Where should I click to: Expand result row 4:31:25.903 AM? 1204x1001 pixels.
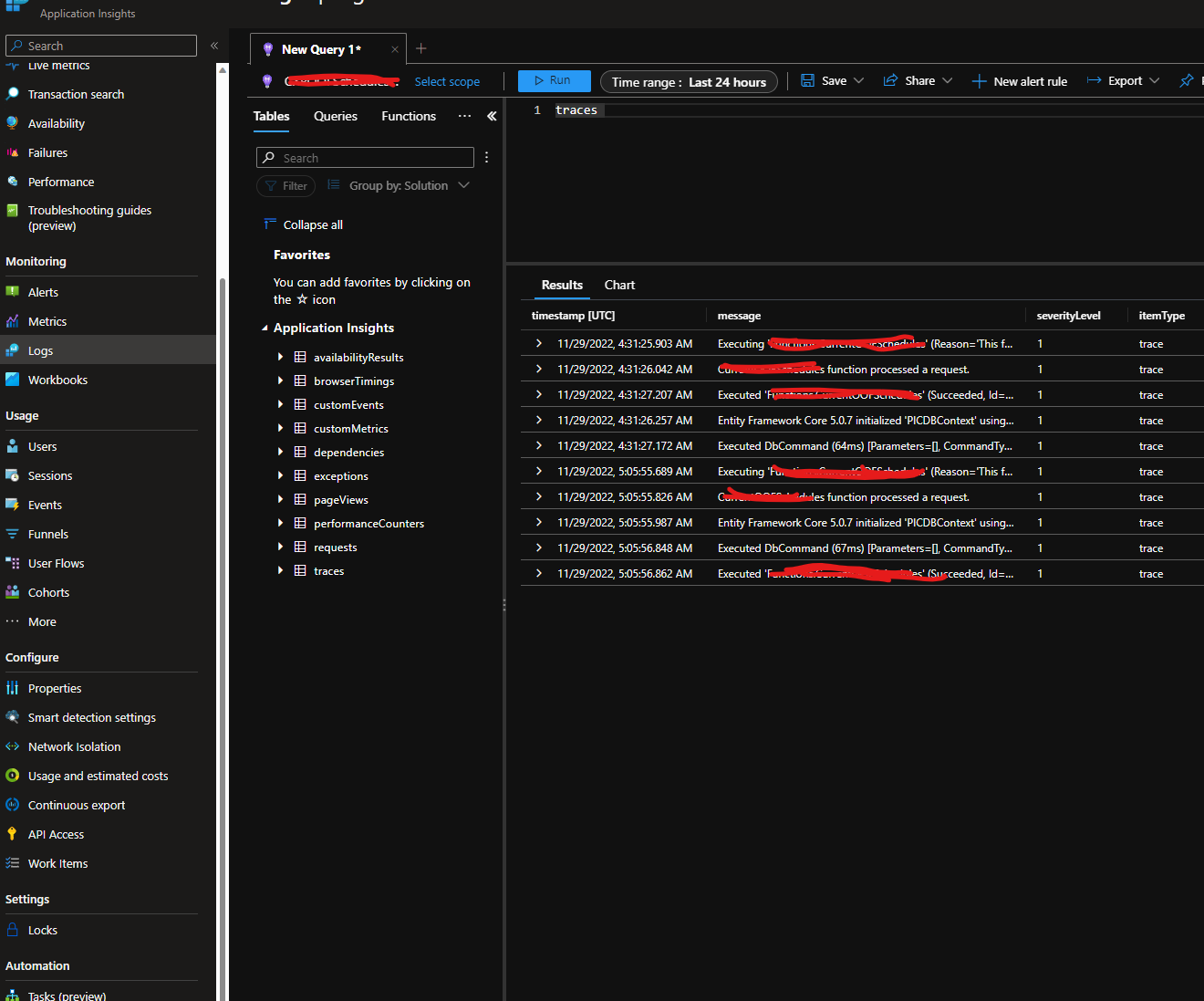(x=539, y=343)
